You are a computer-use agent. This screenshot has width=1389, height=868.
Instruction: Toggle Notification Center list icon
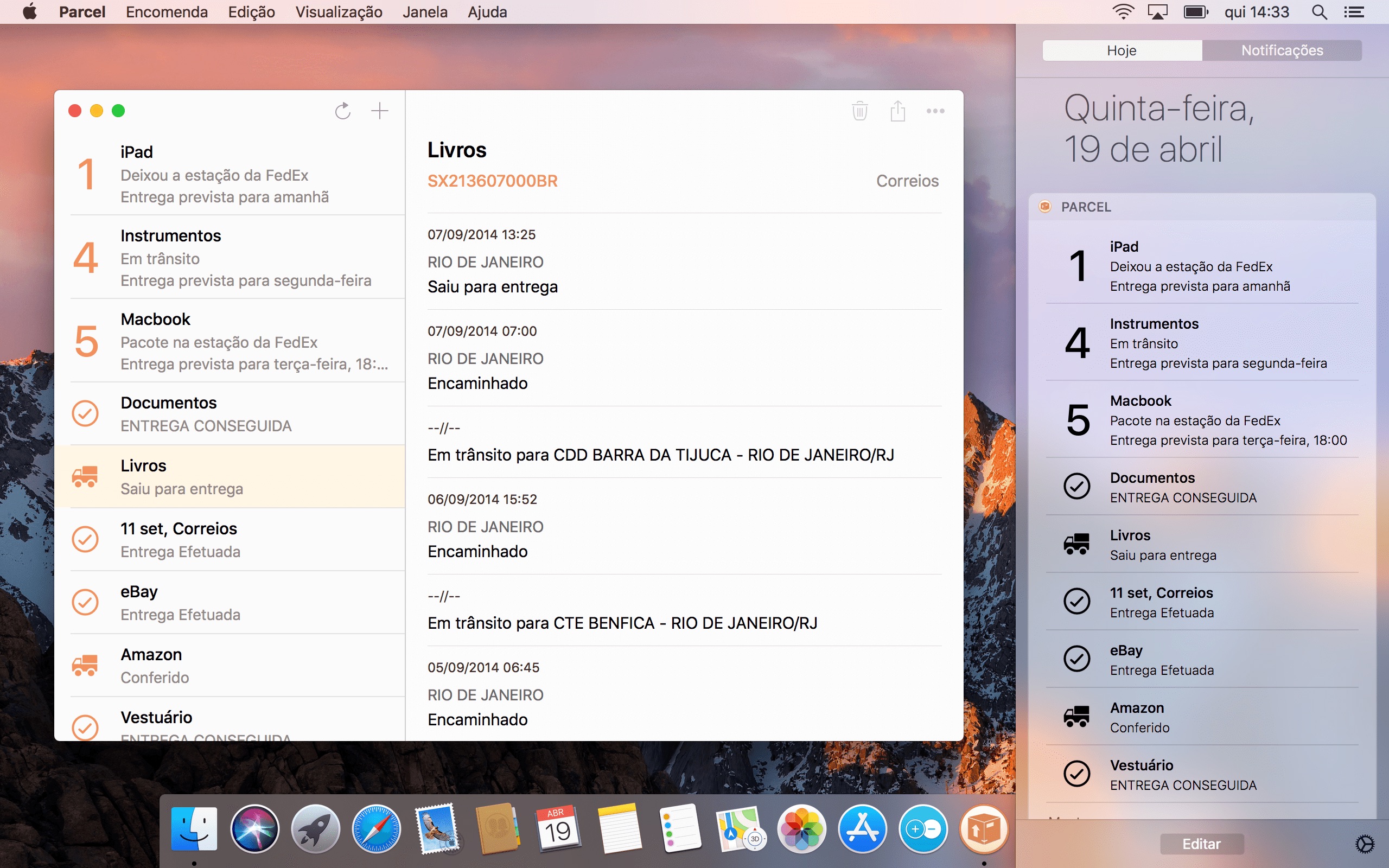(x=1354, y=12)
